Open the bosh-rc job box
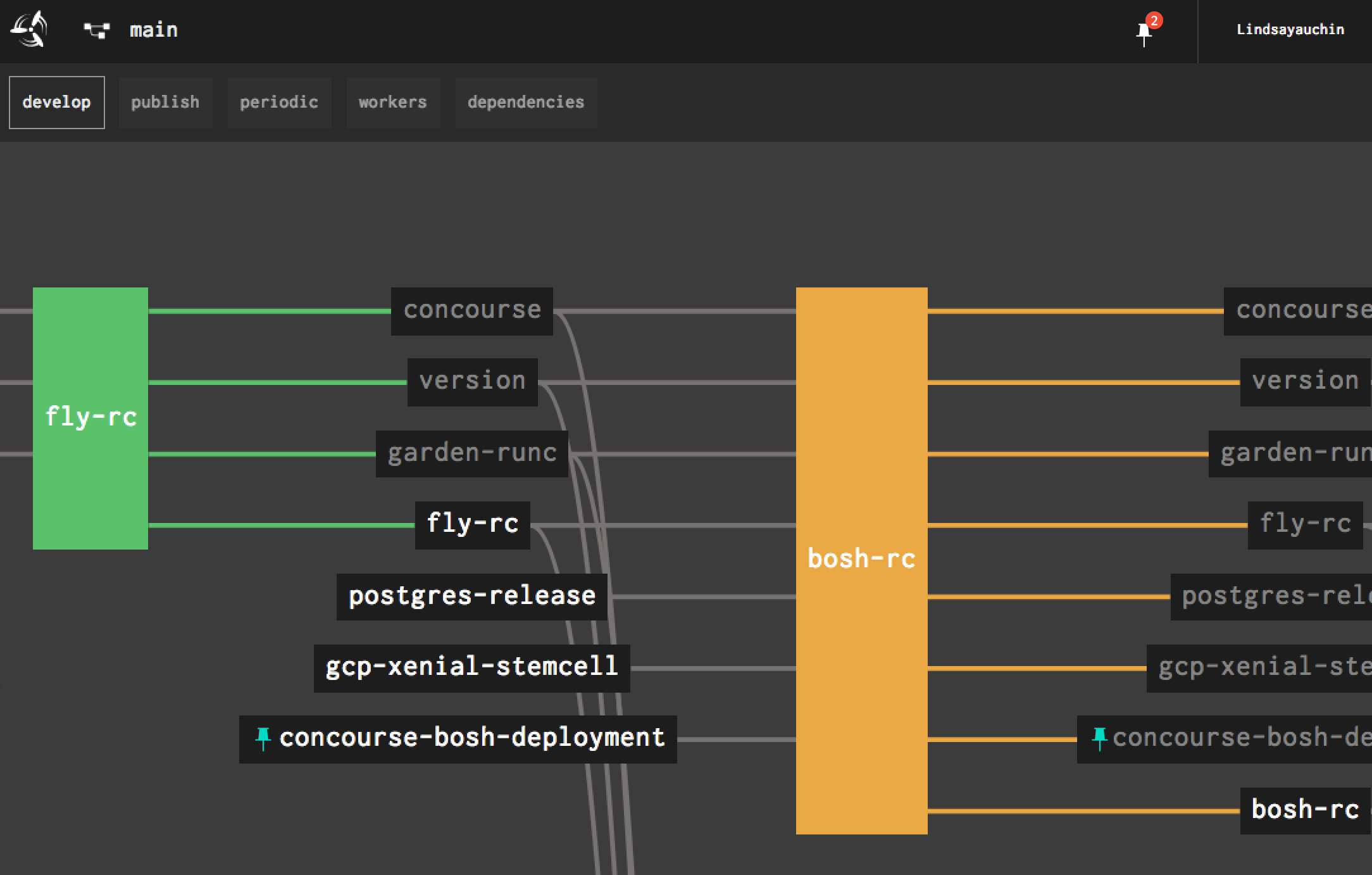 (x=861, y=559)
